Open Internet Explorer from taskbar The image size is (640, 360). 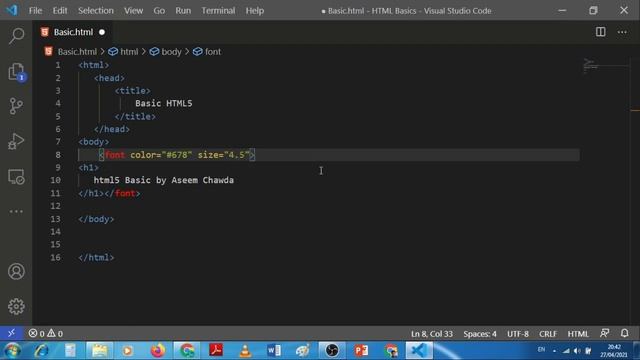tap(41, 350)
